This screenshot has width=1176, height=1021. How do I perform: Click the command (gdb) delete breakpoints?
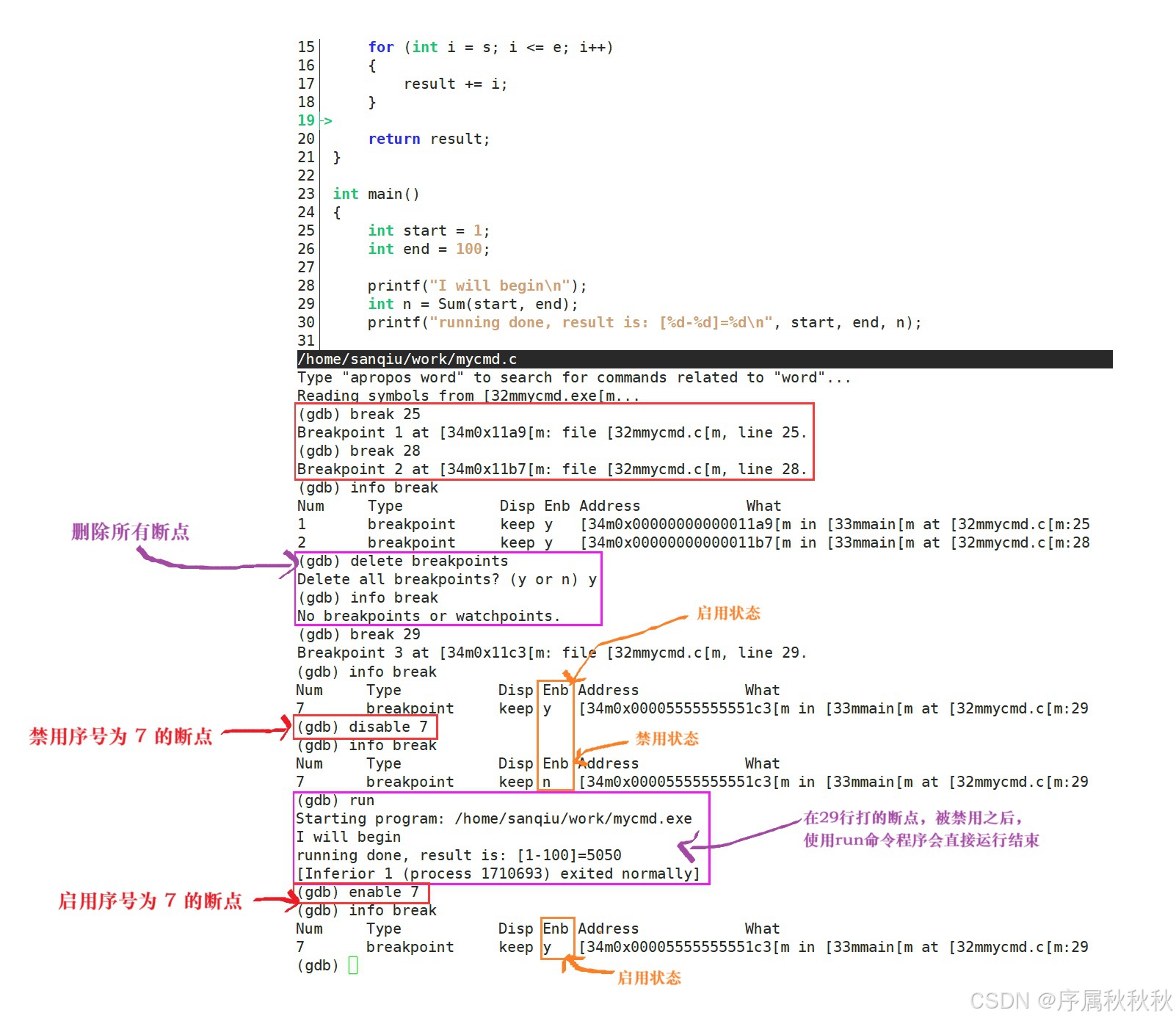(x=403, y=561)
